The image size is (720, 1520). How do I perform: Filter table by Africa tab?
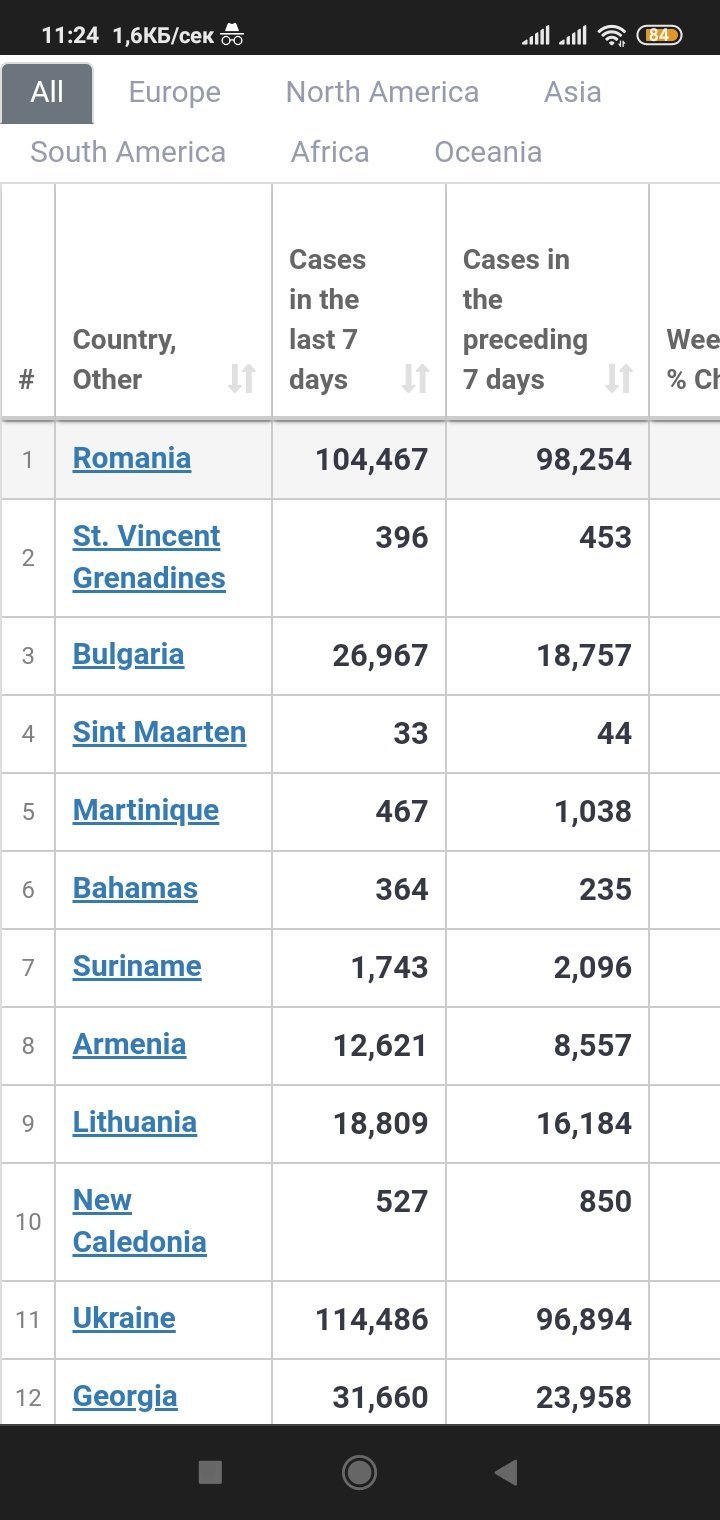(330, 152)
